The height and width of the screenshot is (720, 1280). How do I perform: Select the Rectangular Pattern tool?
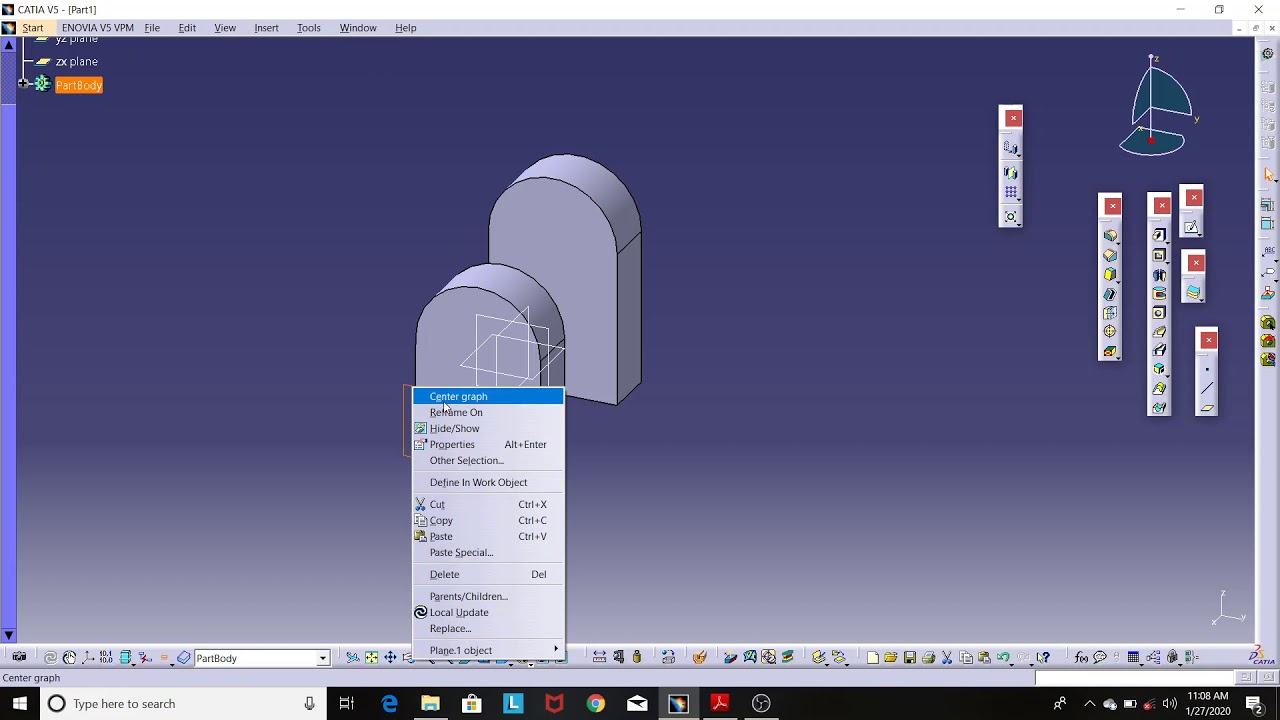(x=1010, y=191)
